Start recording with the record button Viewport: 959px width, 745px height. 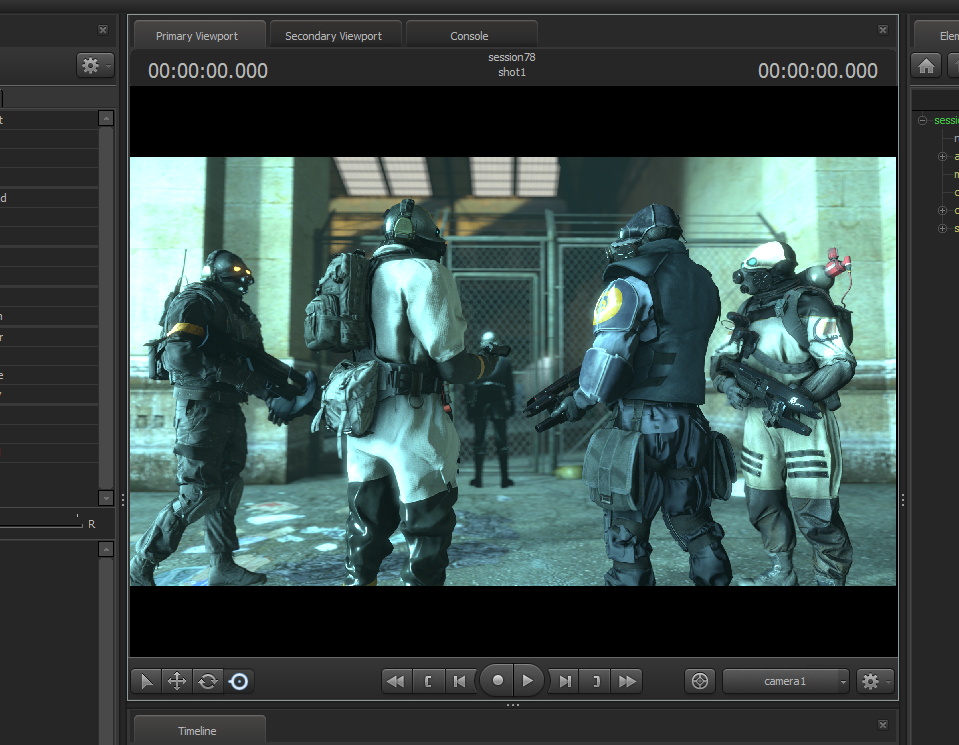coord(497,680)
